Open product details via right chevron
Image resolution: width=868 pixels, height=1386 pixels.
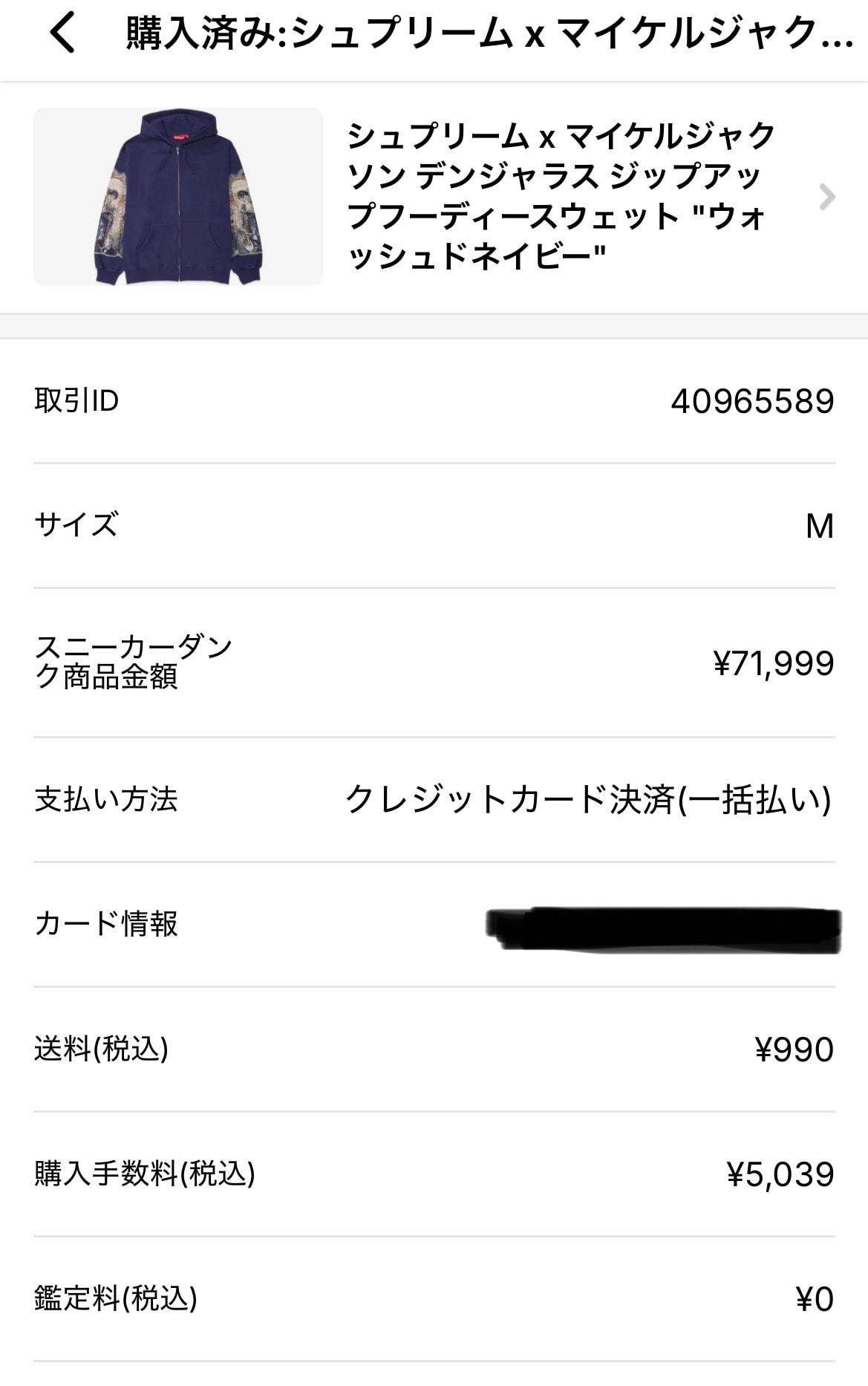826,197
